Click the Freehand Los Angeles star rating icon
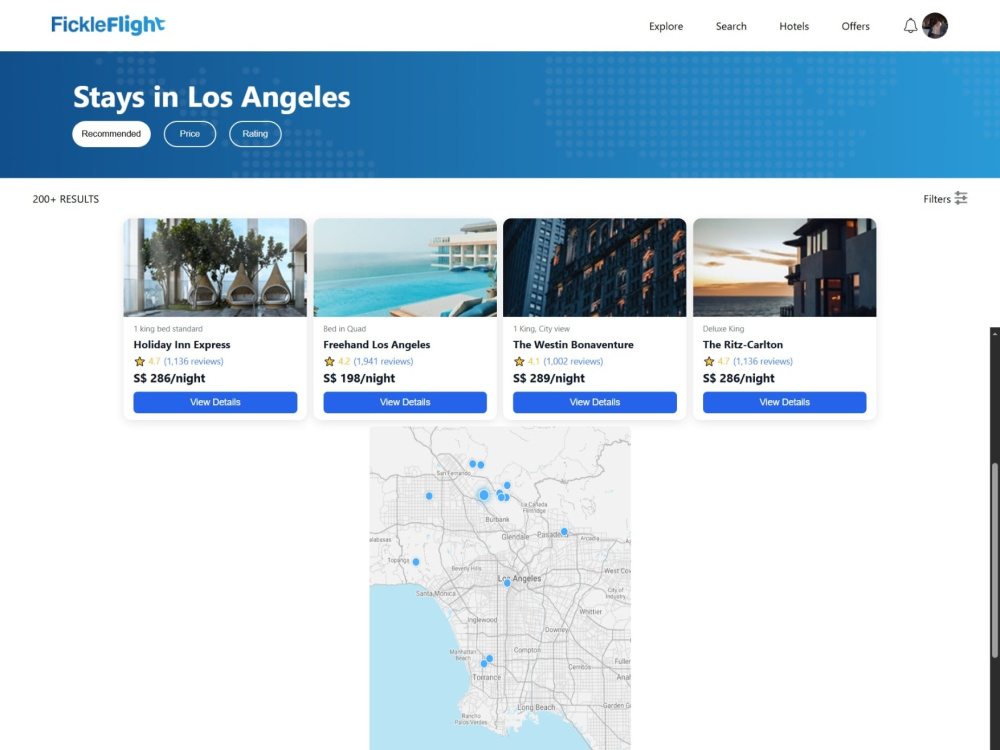Screen dimensions: 1000x750 click(x=329, y=362)
